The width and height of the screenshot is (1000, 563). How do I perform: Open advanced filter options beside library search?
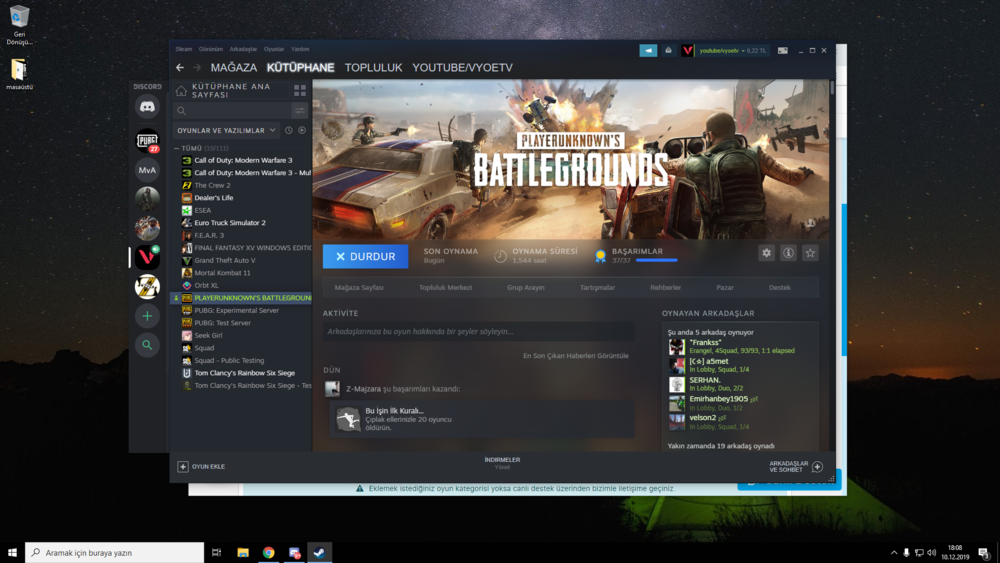[x=299, y=111]
